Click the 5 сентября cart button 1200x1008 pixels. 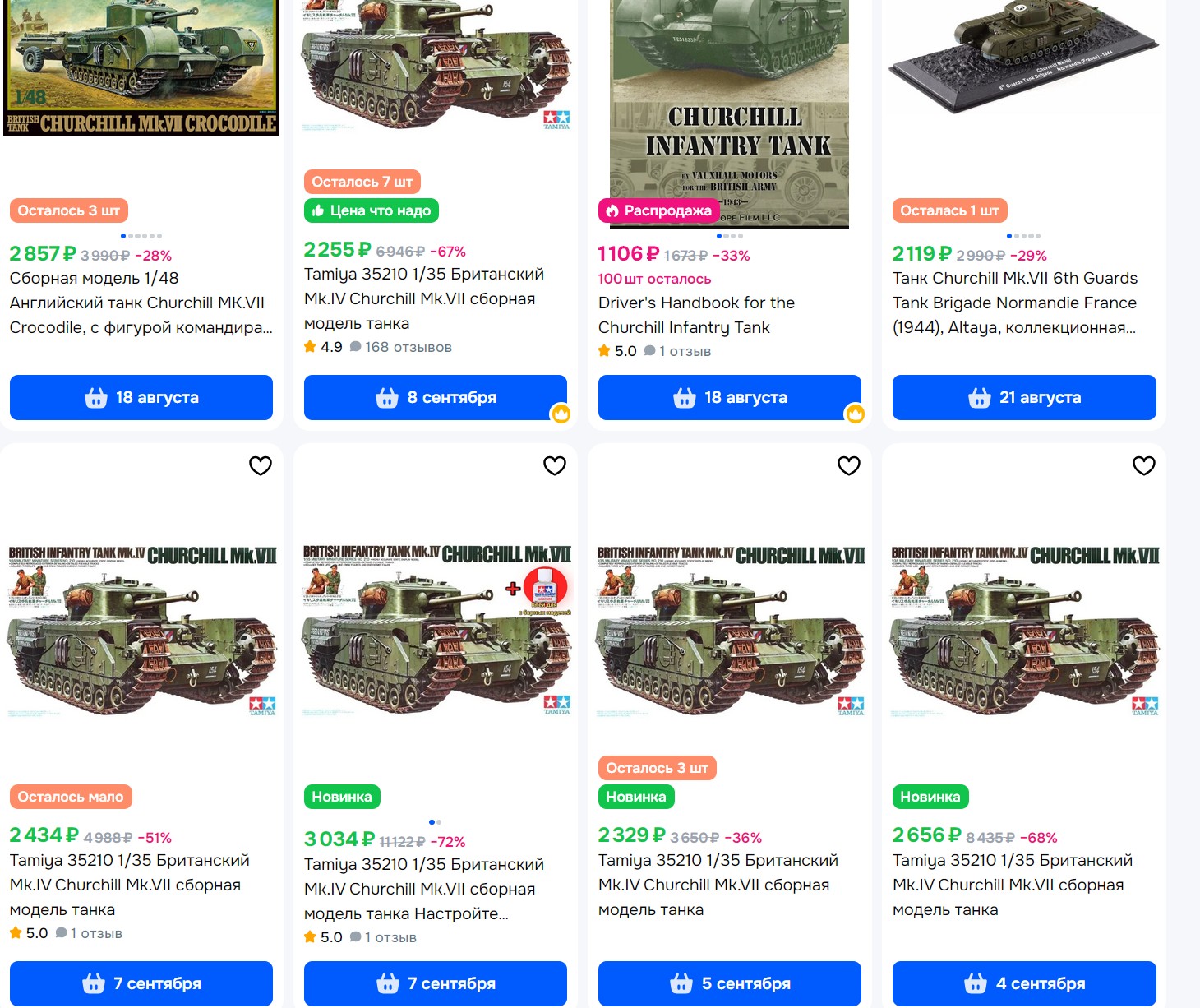[730, 983]
